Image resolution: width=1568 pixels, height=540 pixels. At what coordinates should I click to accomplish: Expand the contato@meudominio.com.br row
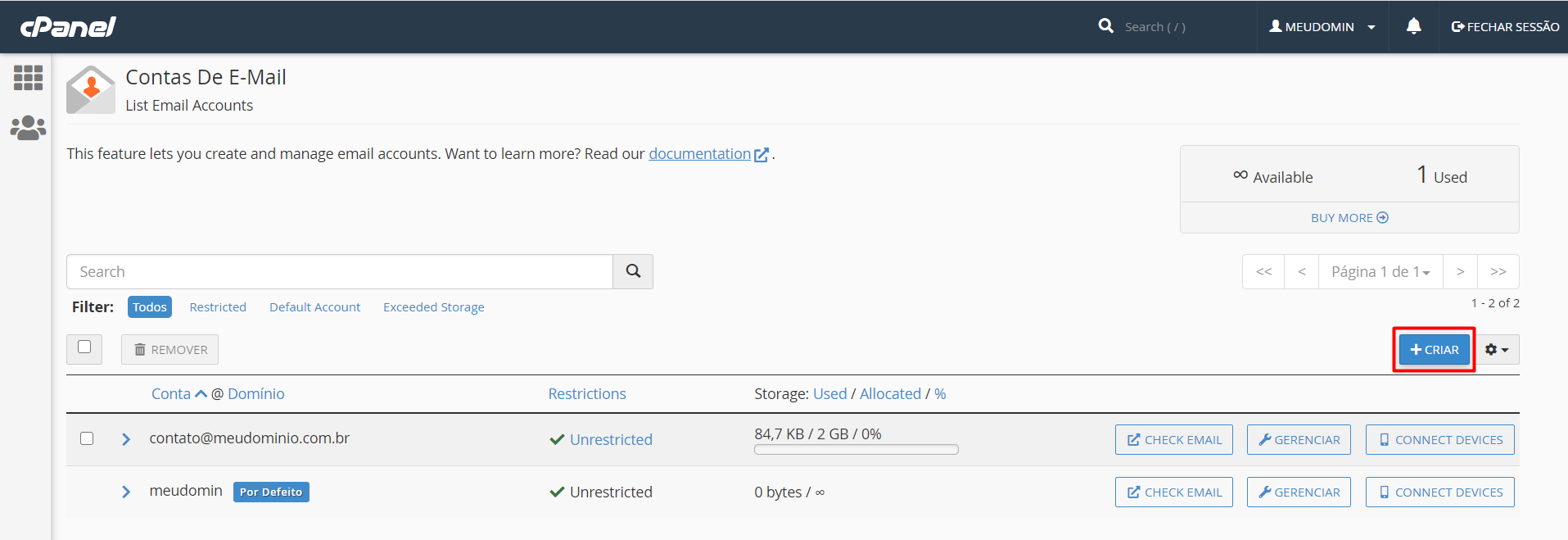click(126, 439)
